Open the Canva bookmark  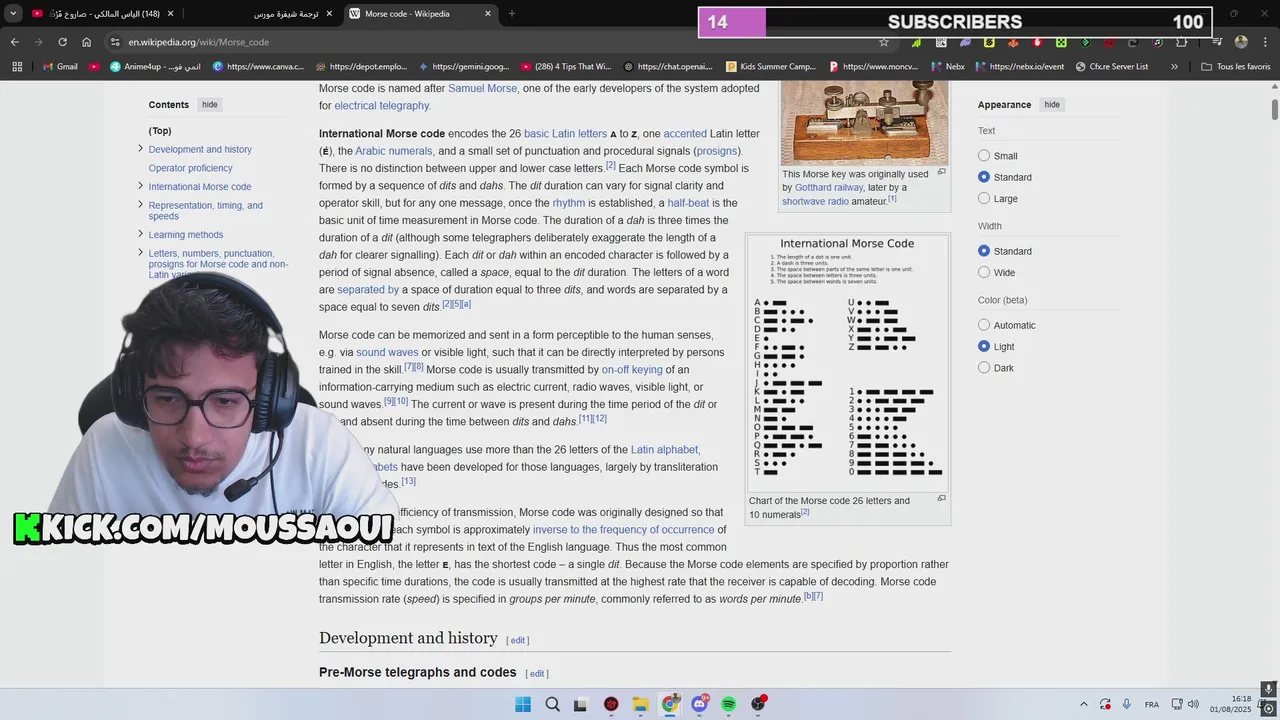click(x=258, y=66)
